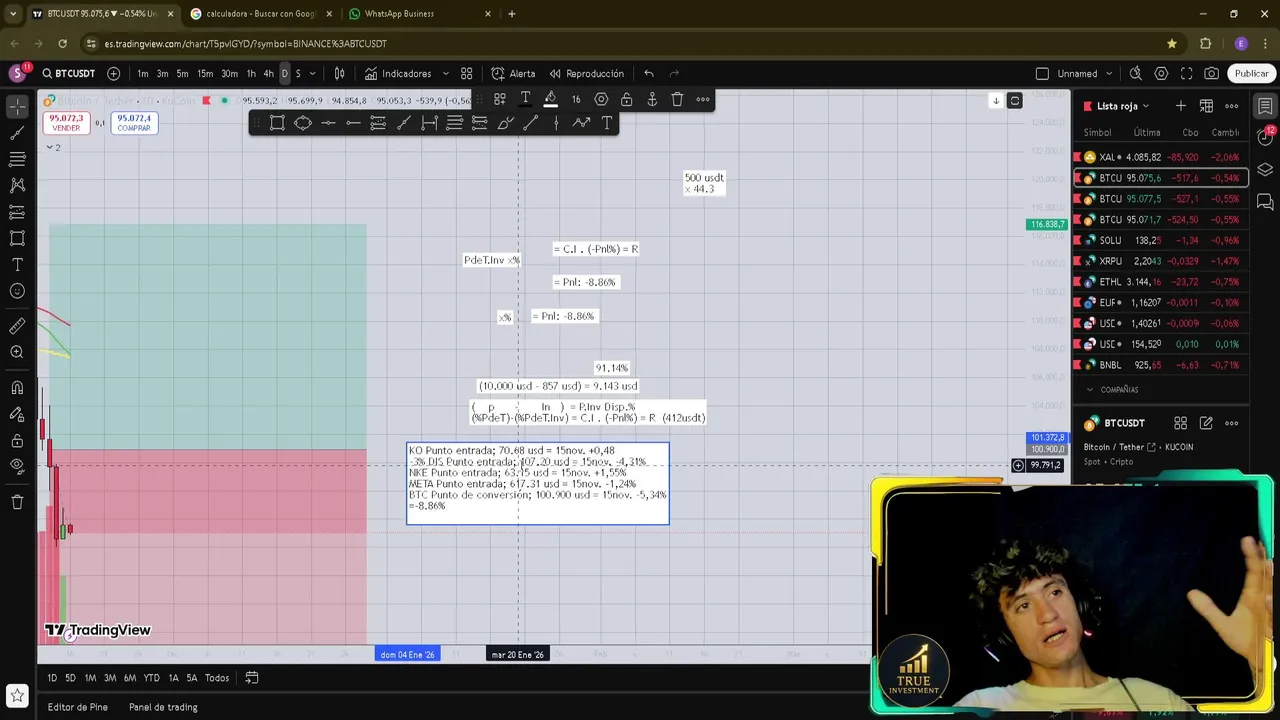Start bar Reproducción replay

click(585, 74)
